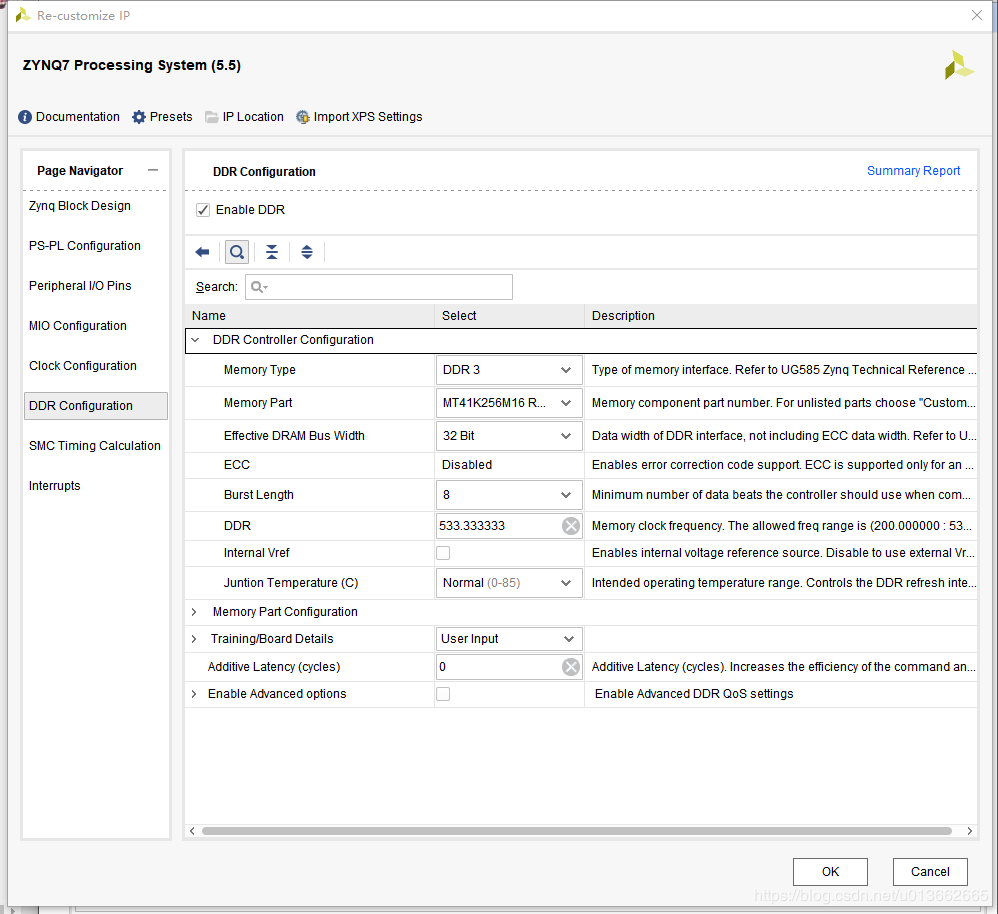
Task: Open the Memory Part dropdown
Action: 509,403
